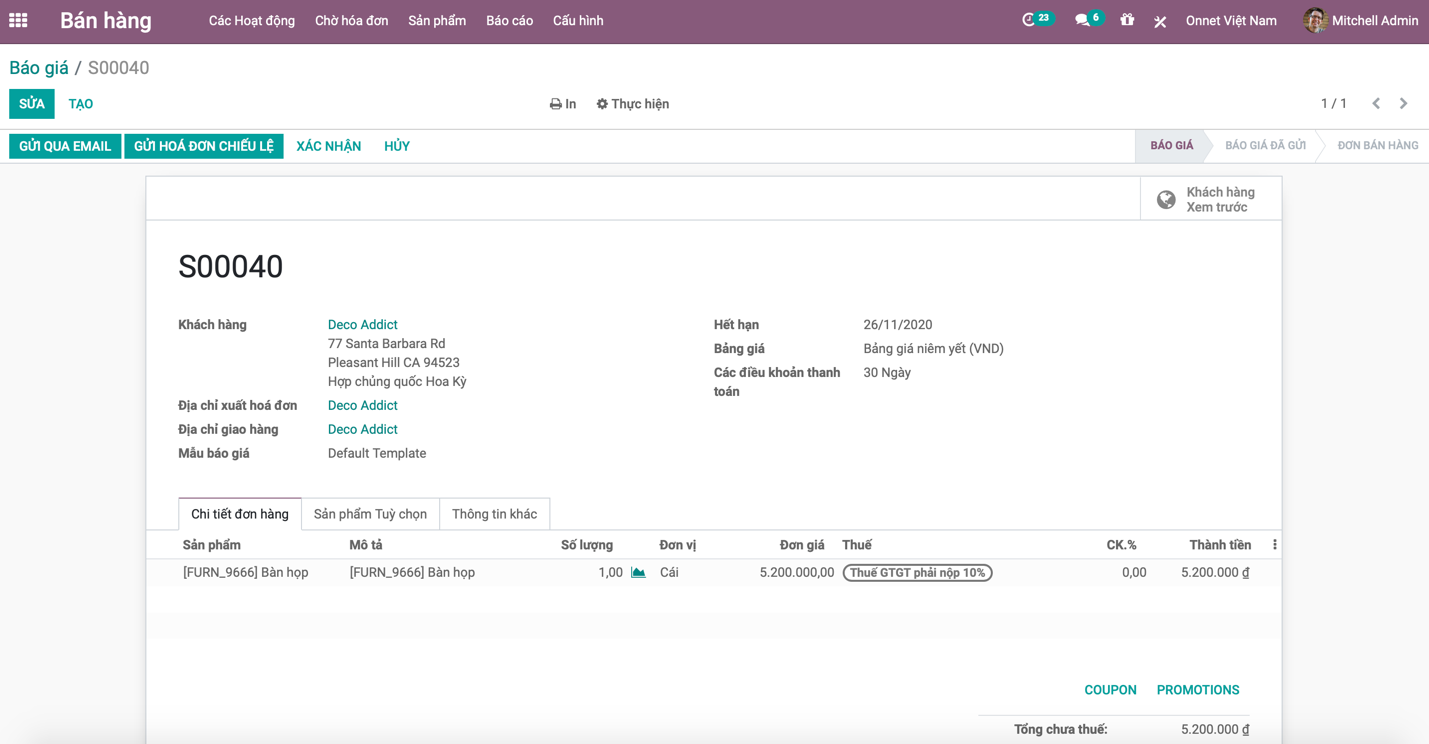Switch to Sản phẩm Tuỳ chọn tab

point(370,514)
